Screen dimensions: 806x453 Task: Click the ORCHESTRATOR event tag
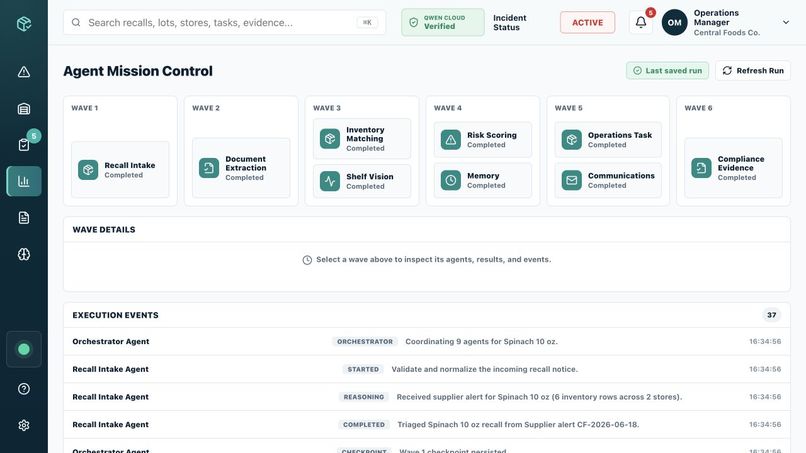coord(364,341)
